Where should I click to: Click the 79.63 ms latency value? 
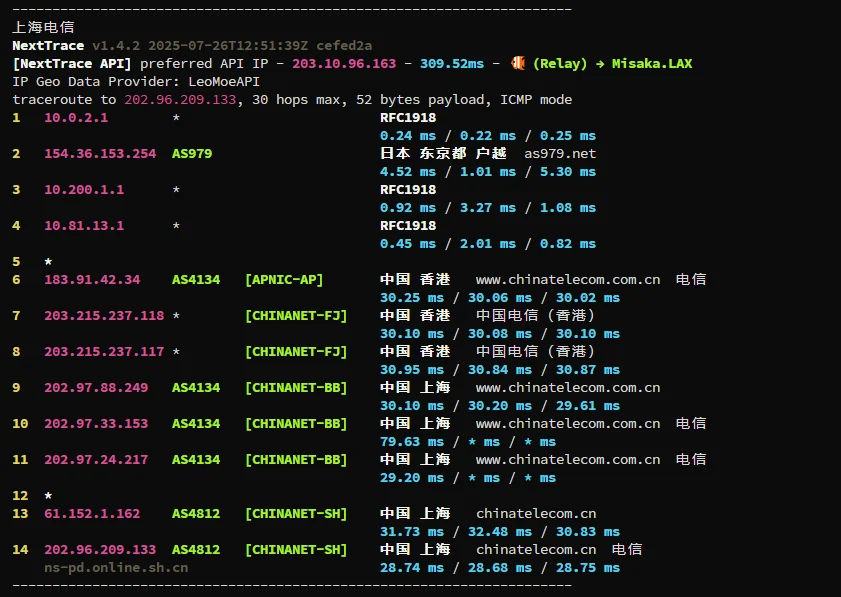(412, 441)
